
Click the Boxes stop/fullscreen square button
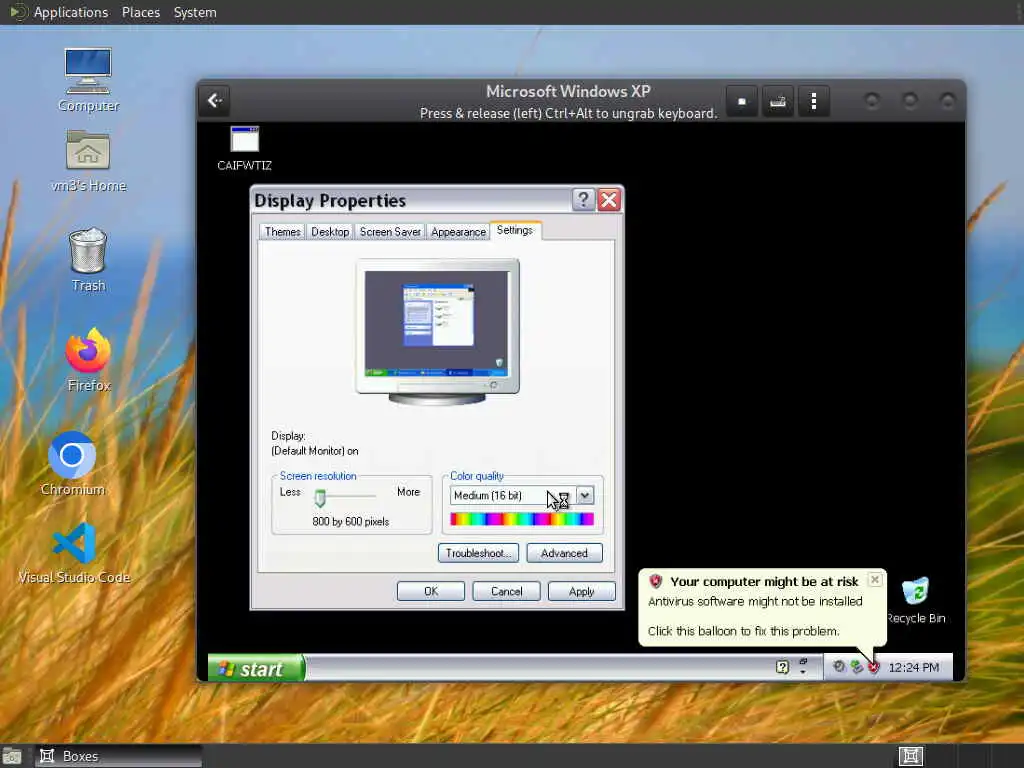pos(742,101)
